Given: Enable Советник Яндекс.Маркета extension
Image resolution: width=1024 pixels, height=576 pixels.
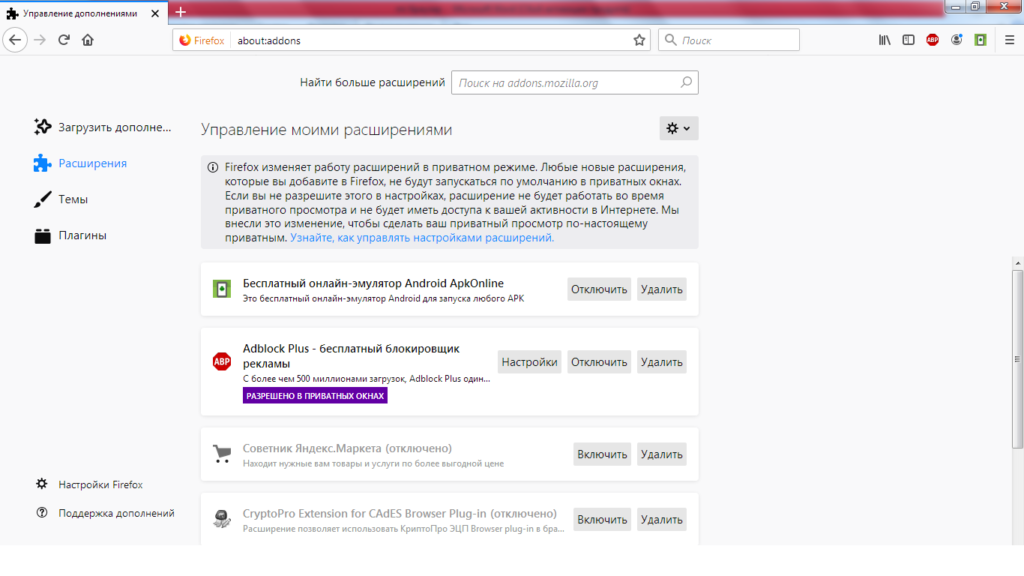Looking at the screenshot, I should tap(602, 455).
